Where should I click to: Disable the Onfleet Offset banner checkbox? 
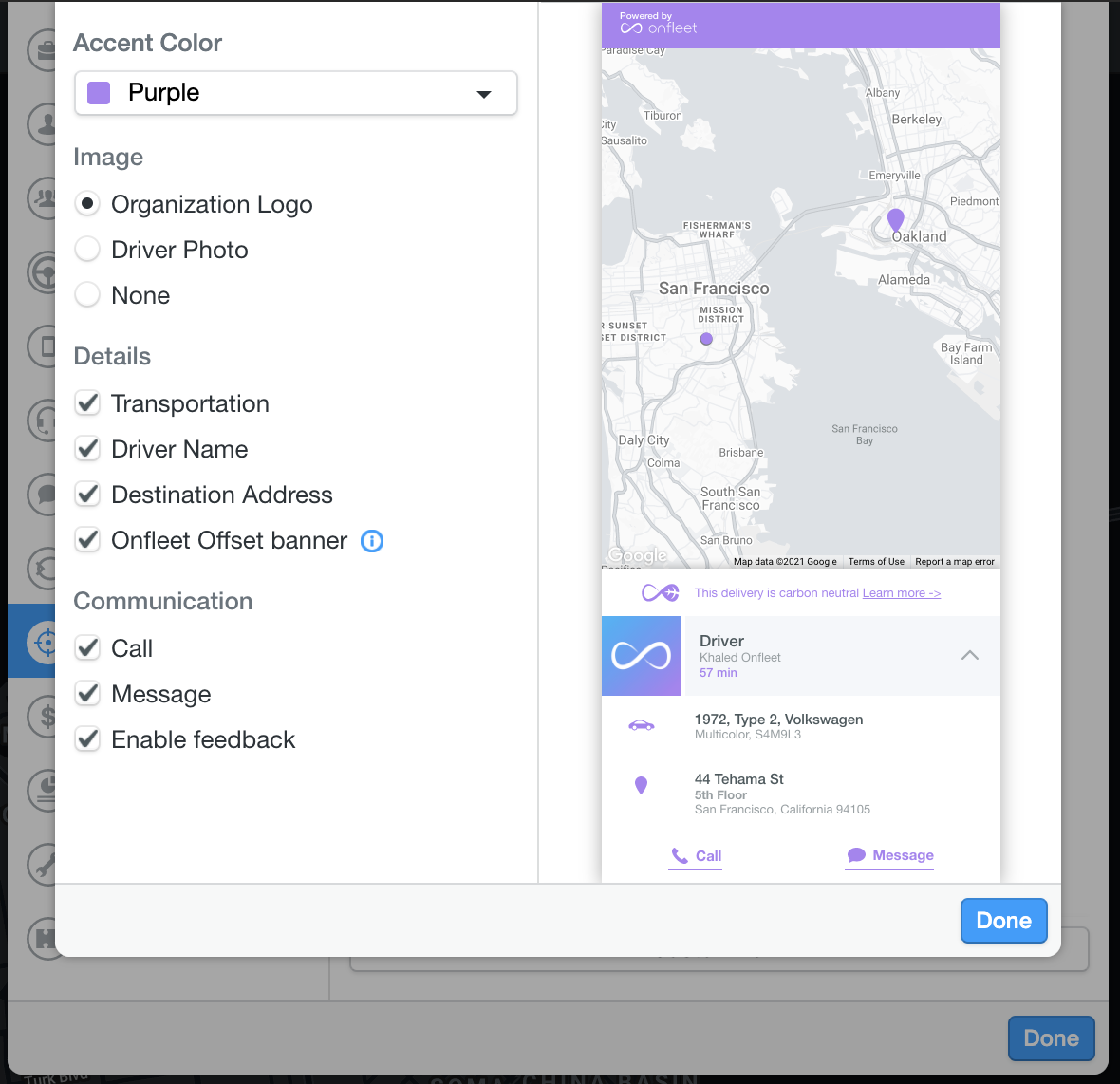pyautogui.click(x=88, y=540)
